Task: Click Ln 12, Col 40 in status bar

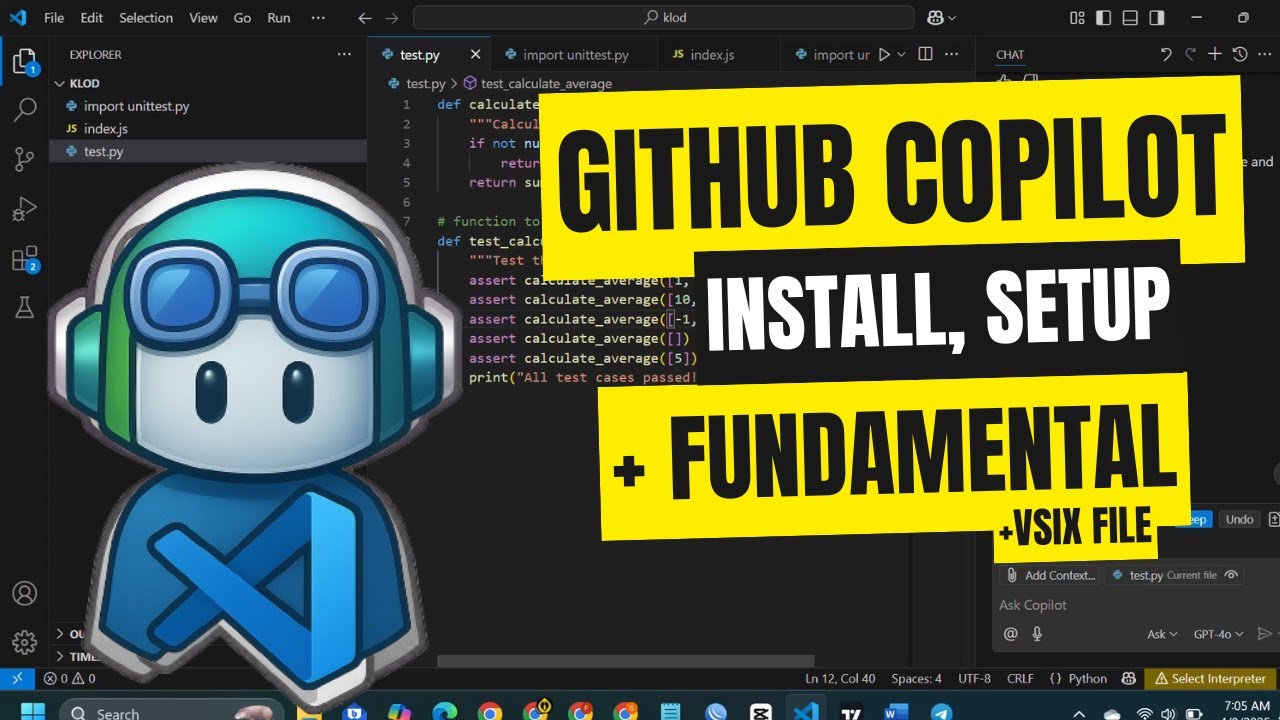Action: click(840, 678)
